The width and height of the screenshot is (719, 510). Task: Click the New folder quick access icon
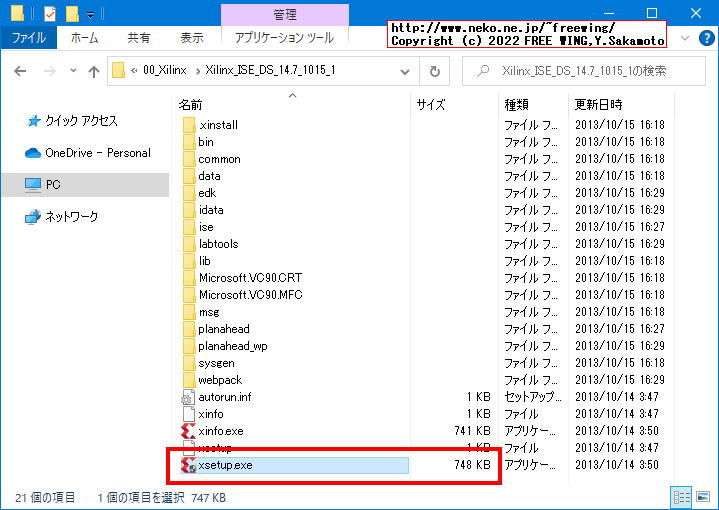(x=72, y=14)
